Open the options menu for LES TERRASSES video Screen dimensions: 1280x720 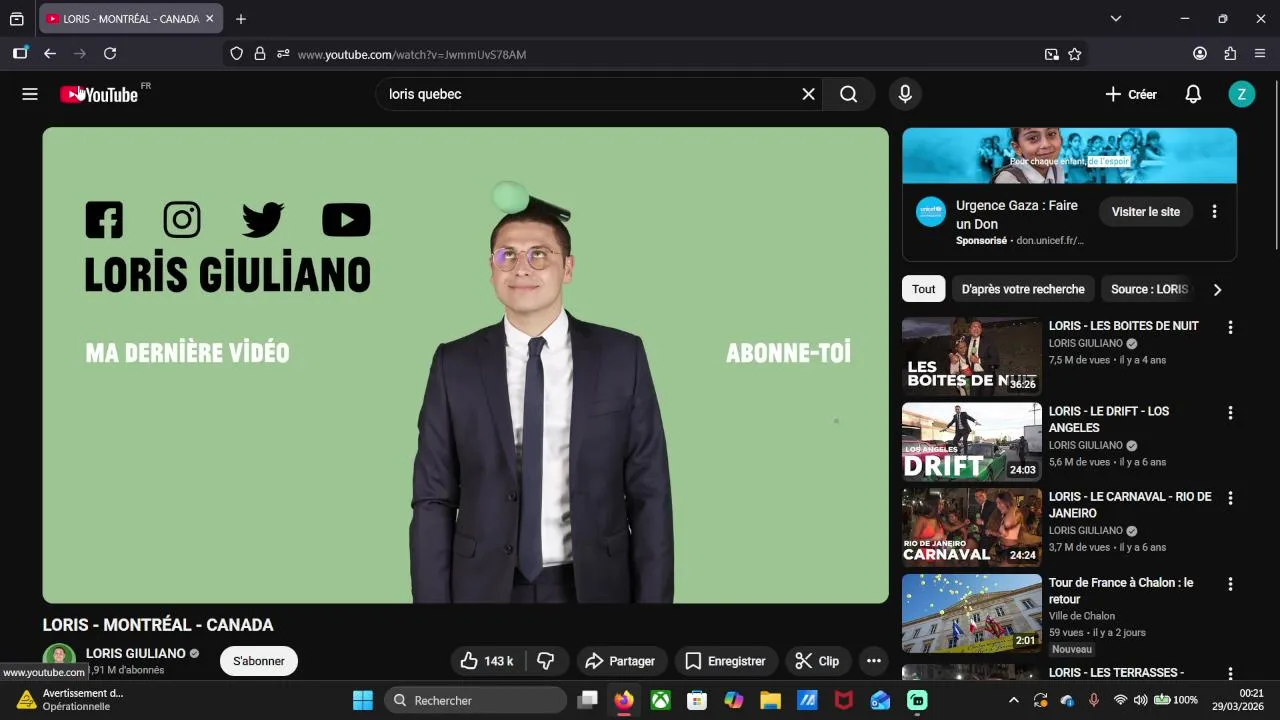[1231, 673]
